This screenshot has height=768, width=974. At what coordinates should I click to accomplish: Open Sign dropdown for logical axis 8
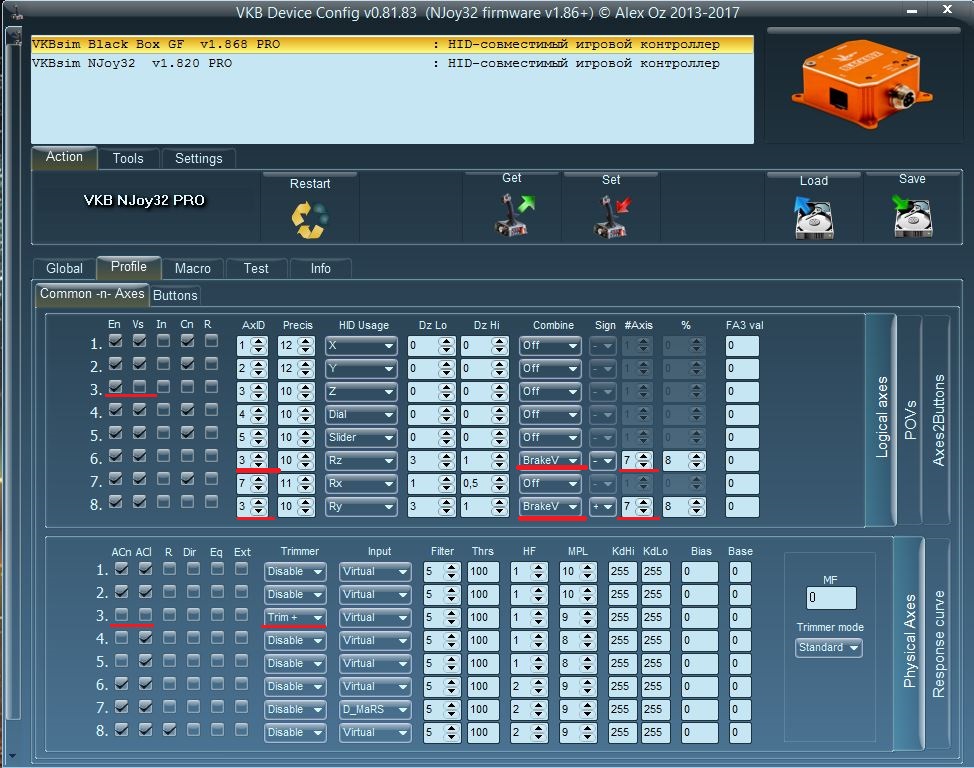602,507
